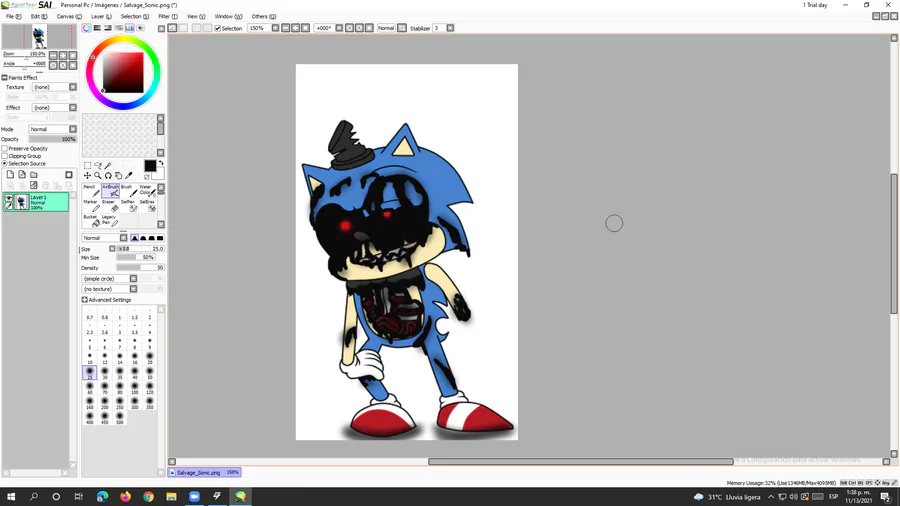Show the color wheel panel
900x506 pixels.
pyautogui.click(x=86, y=28)
